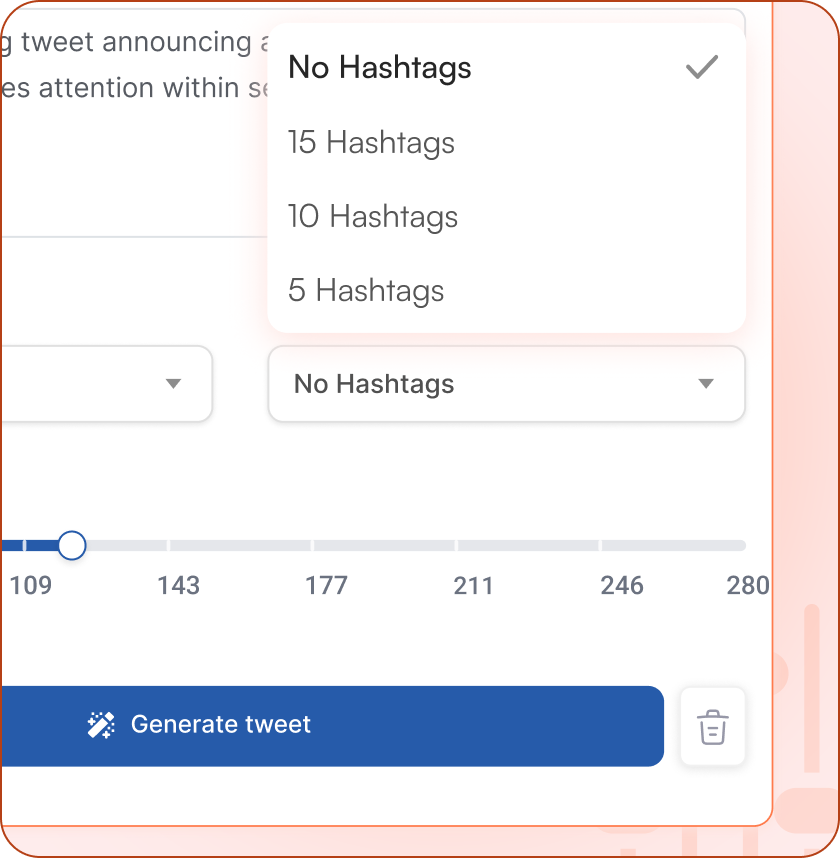Click the magic wand icon on Generate tweet
Screen dimensions: 840x858
[x=101, y=725]
